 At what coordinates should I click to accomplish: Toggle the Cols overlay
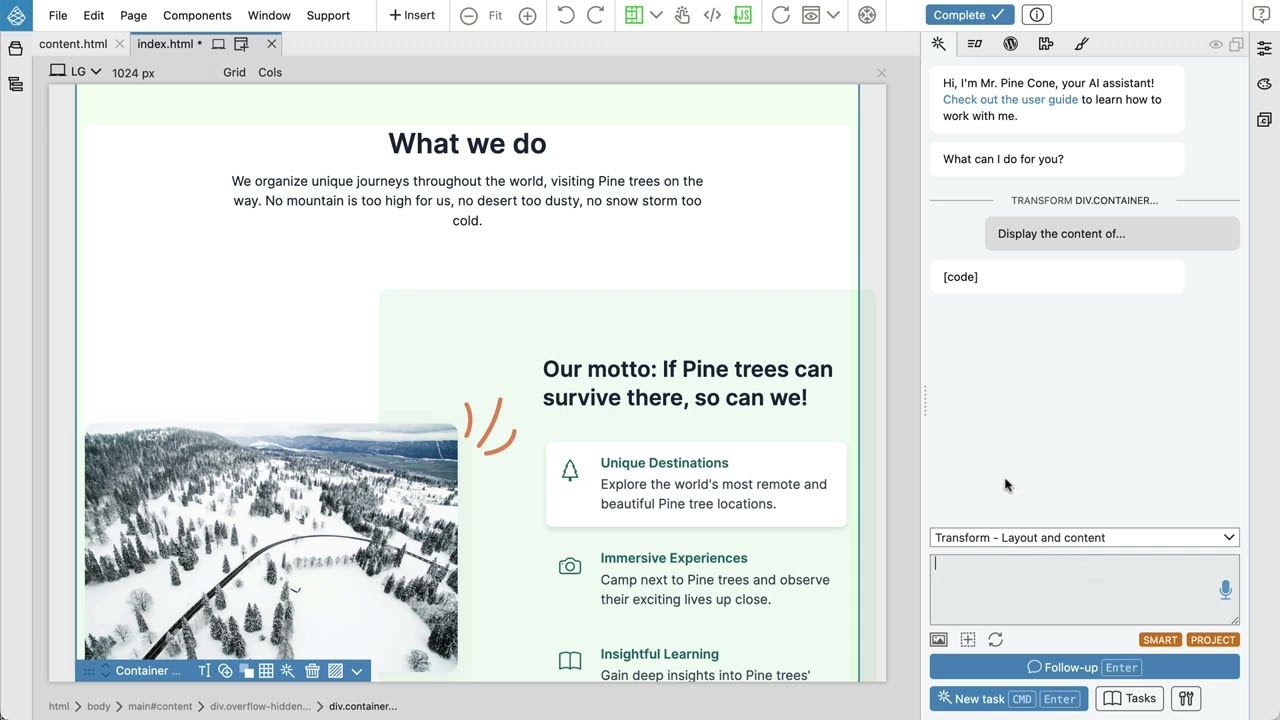tap(270, 72)
